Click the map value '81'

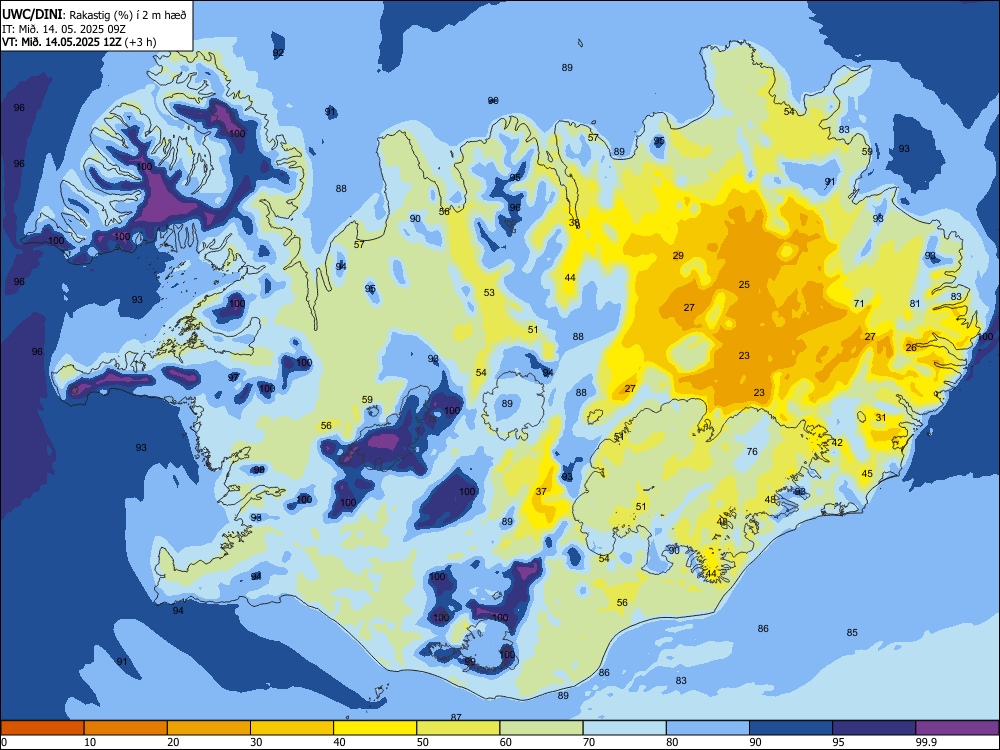(x=915, y=303)
